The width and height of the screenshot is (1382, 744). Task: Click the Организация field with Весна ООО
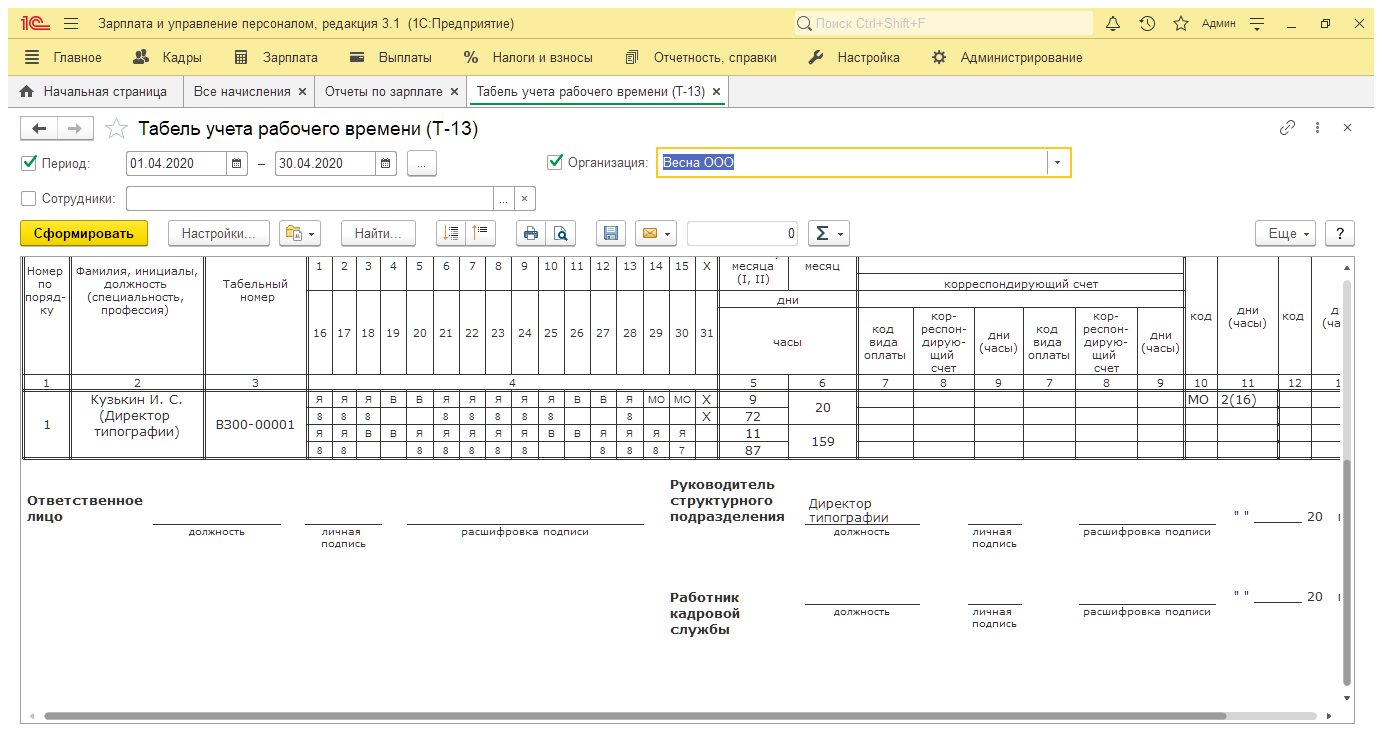tap(852, 163)
